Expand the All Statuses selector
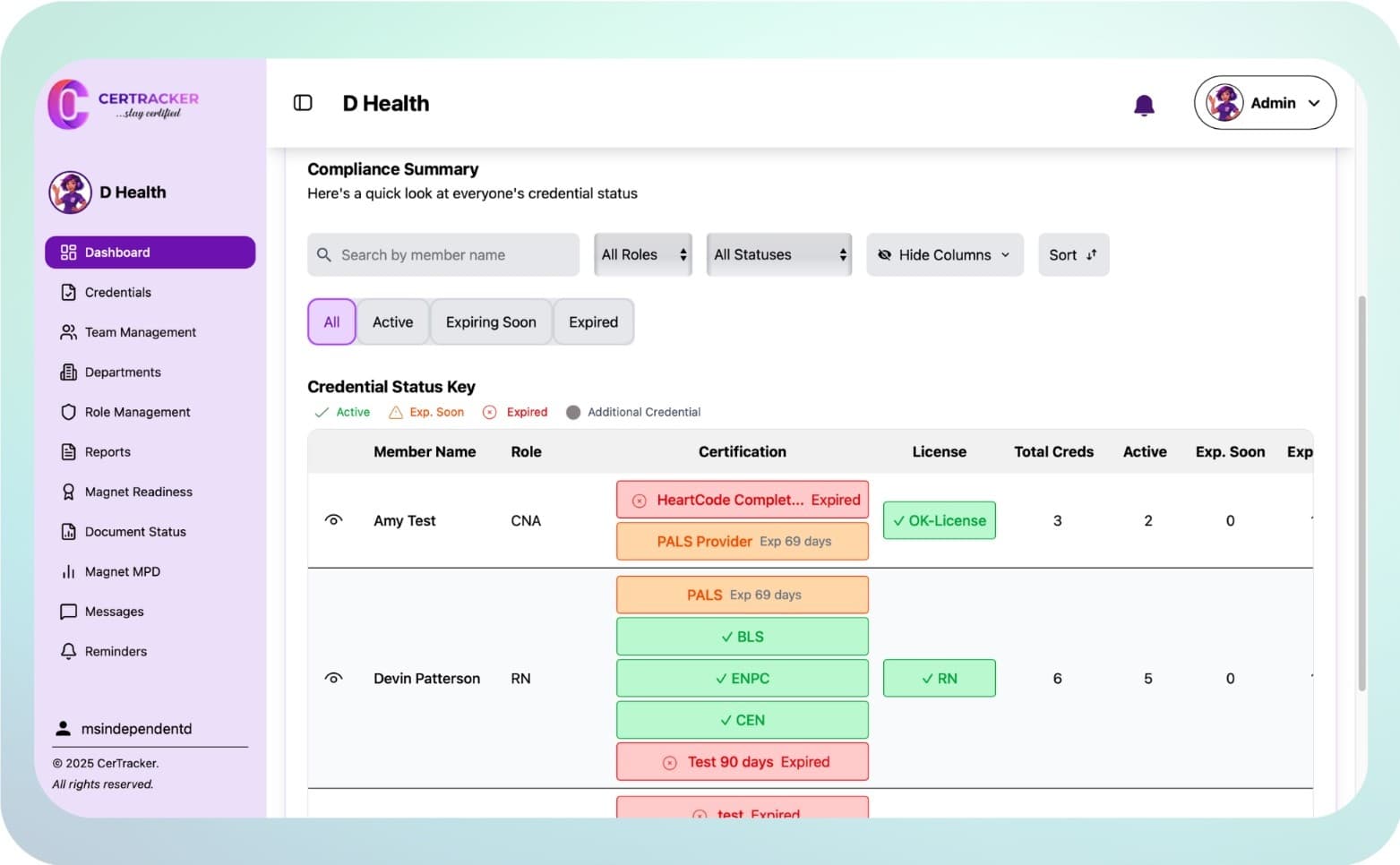This screenshot has width=1400, height=865. tap(777, 254)
